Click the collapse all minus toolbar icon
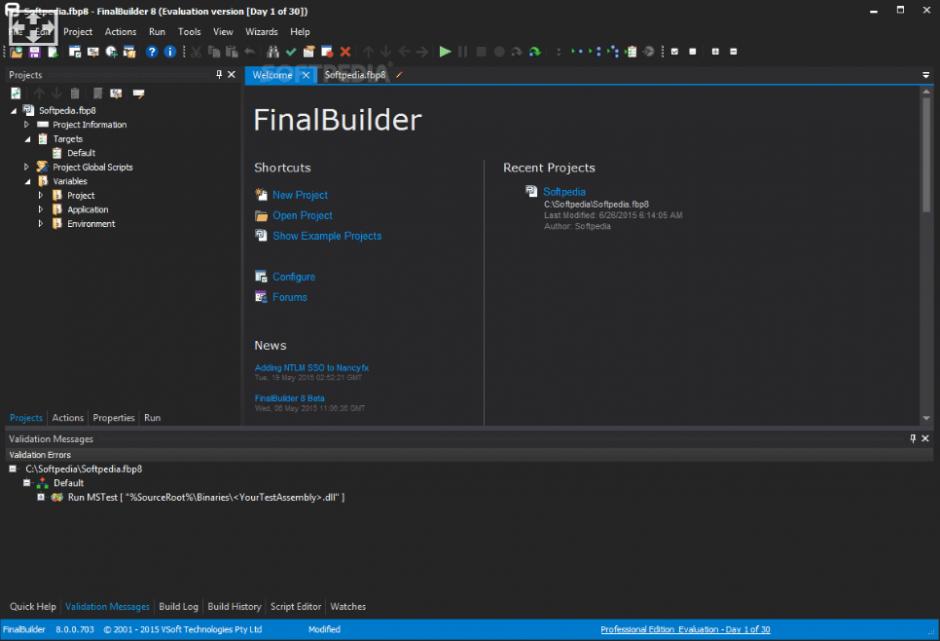Screen dimensions: 940x641 coord(733,52)
